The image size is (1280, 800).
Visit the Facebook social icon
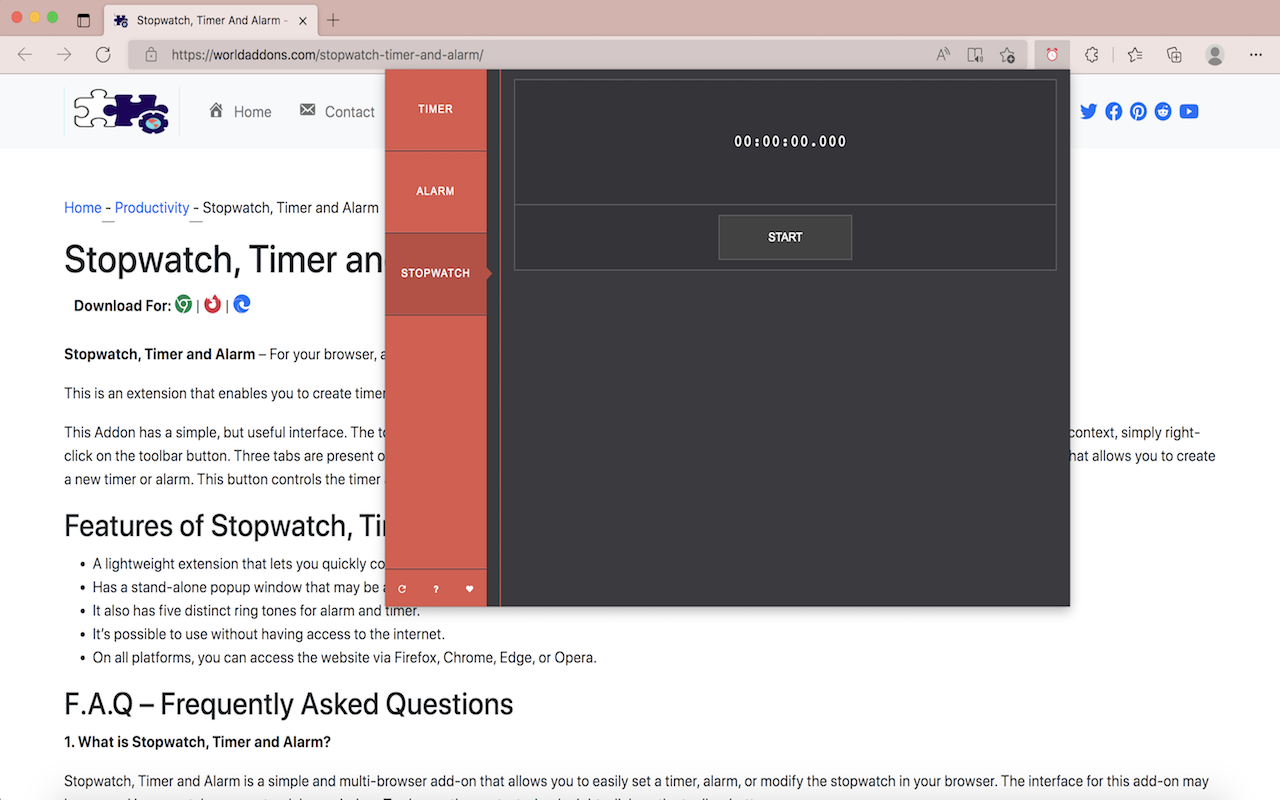(1114, 111)
